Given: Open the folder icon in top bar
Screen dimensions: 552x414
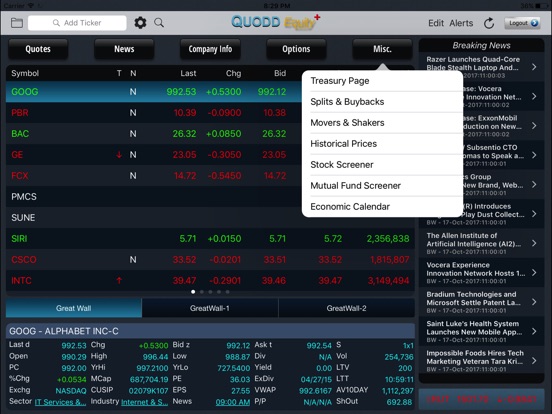Looking at the screenshot, I should point(17,23).
